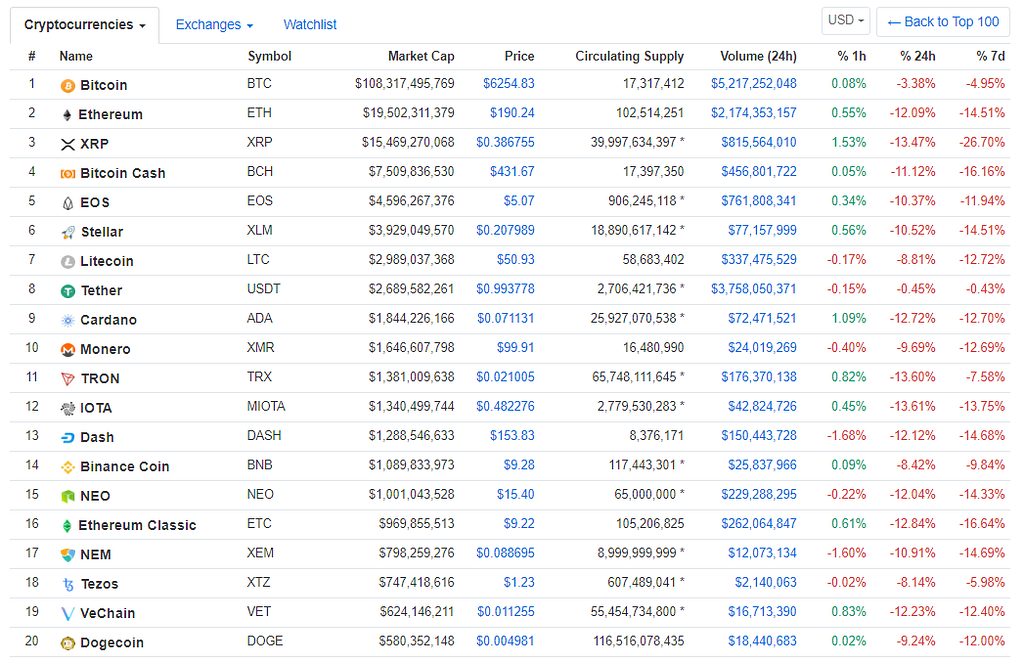This screenshot has width=1024, height=660.
Task: Click the TRON red triangle icon
Action: click(67, 379)
